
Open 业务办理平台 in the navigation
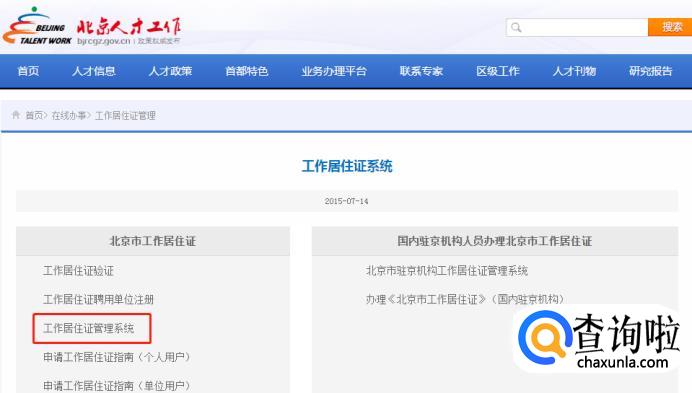coord(334,71)
